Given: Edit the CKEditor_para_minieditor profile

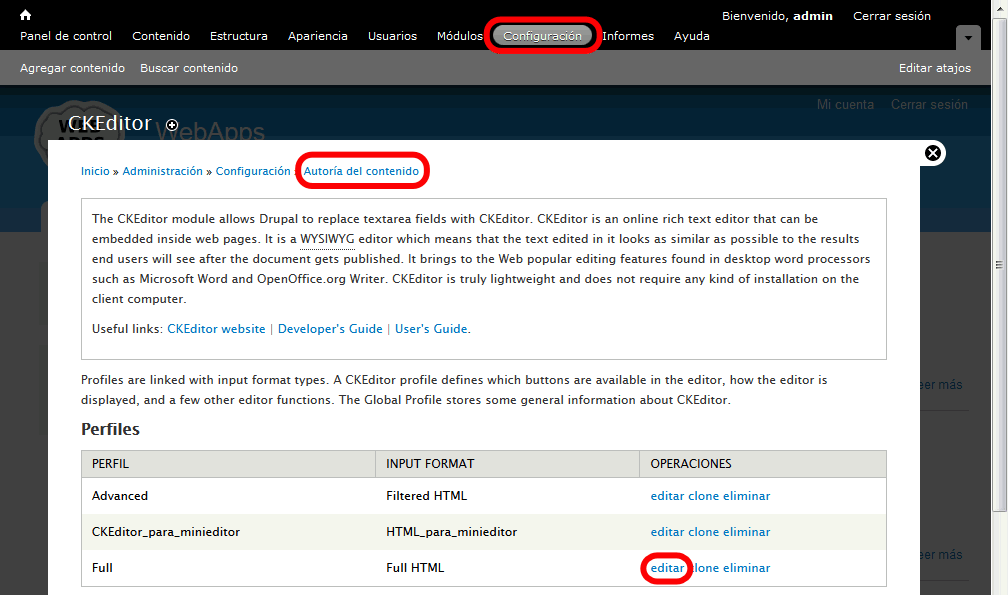Looking at the screenshot, I should pos(667,532).
